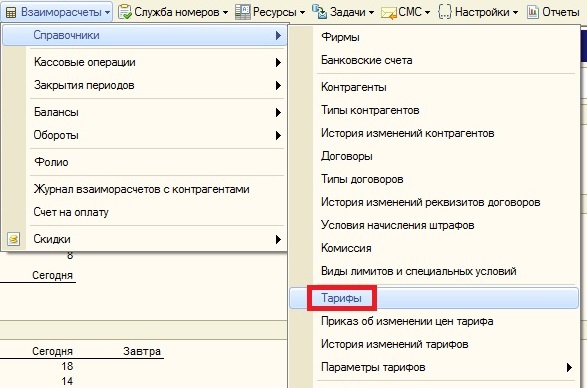Open the Ресурсы menu
The width and height of the screenshot is (587, 388).
(270, 12)
